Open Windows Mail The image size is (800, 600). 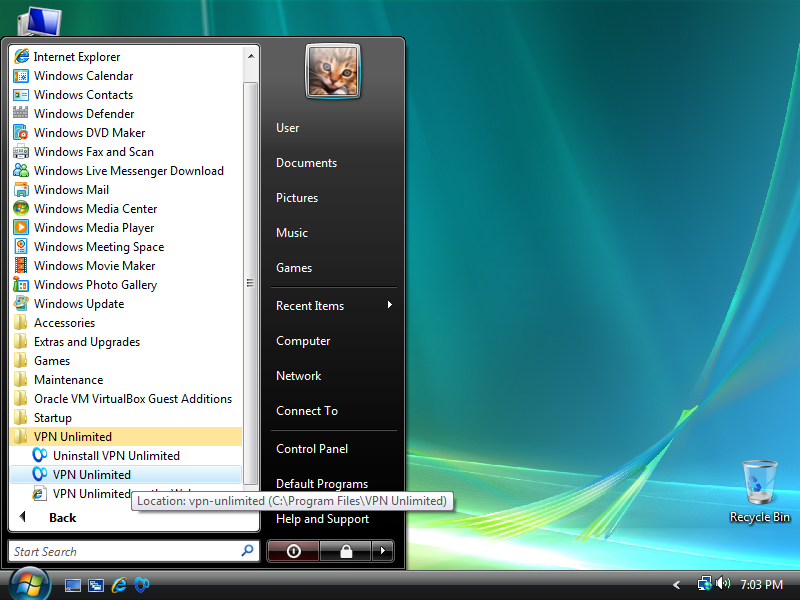click(x=126, y=190)
